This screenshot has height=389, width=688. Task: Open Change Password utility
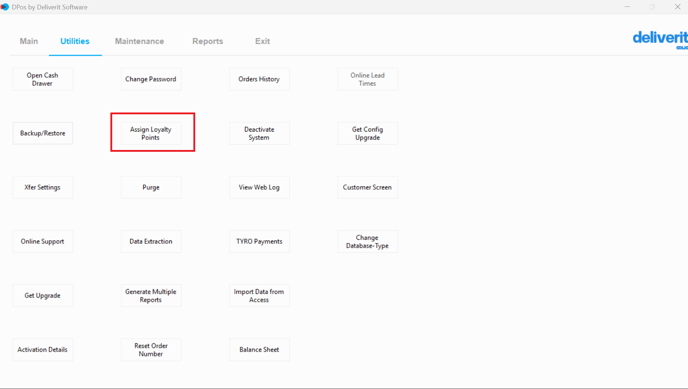pos(151,79)
